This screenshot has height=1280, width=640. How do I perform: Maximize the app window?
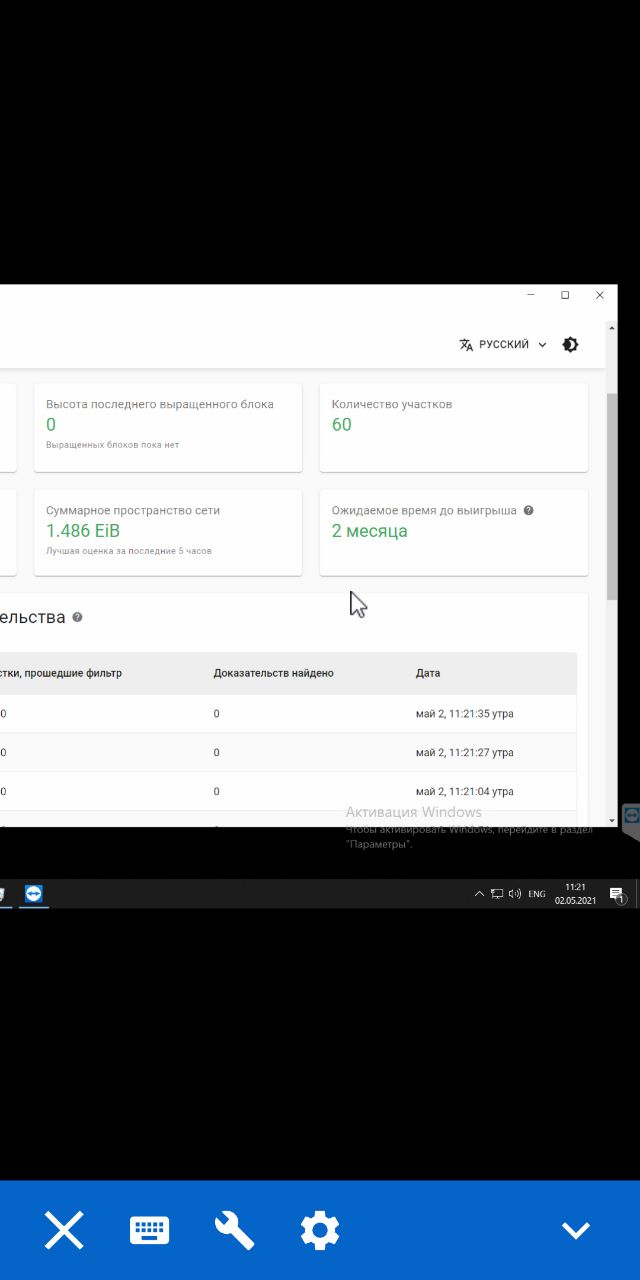(x=565, y=295)
